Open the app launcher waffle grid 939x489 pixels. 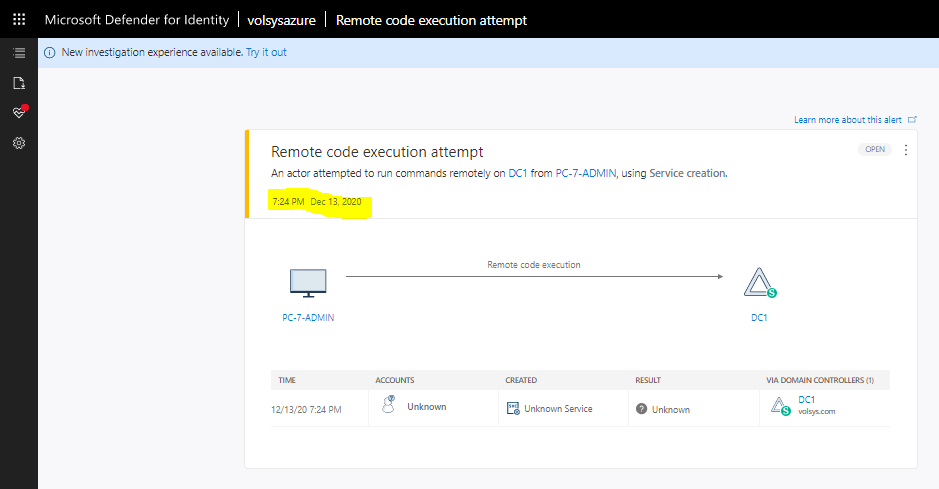tap(19, 20)
